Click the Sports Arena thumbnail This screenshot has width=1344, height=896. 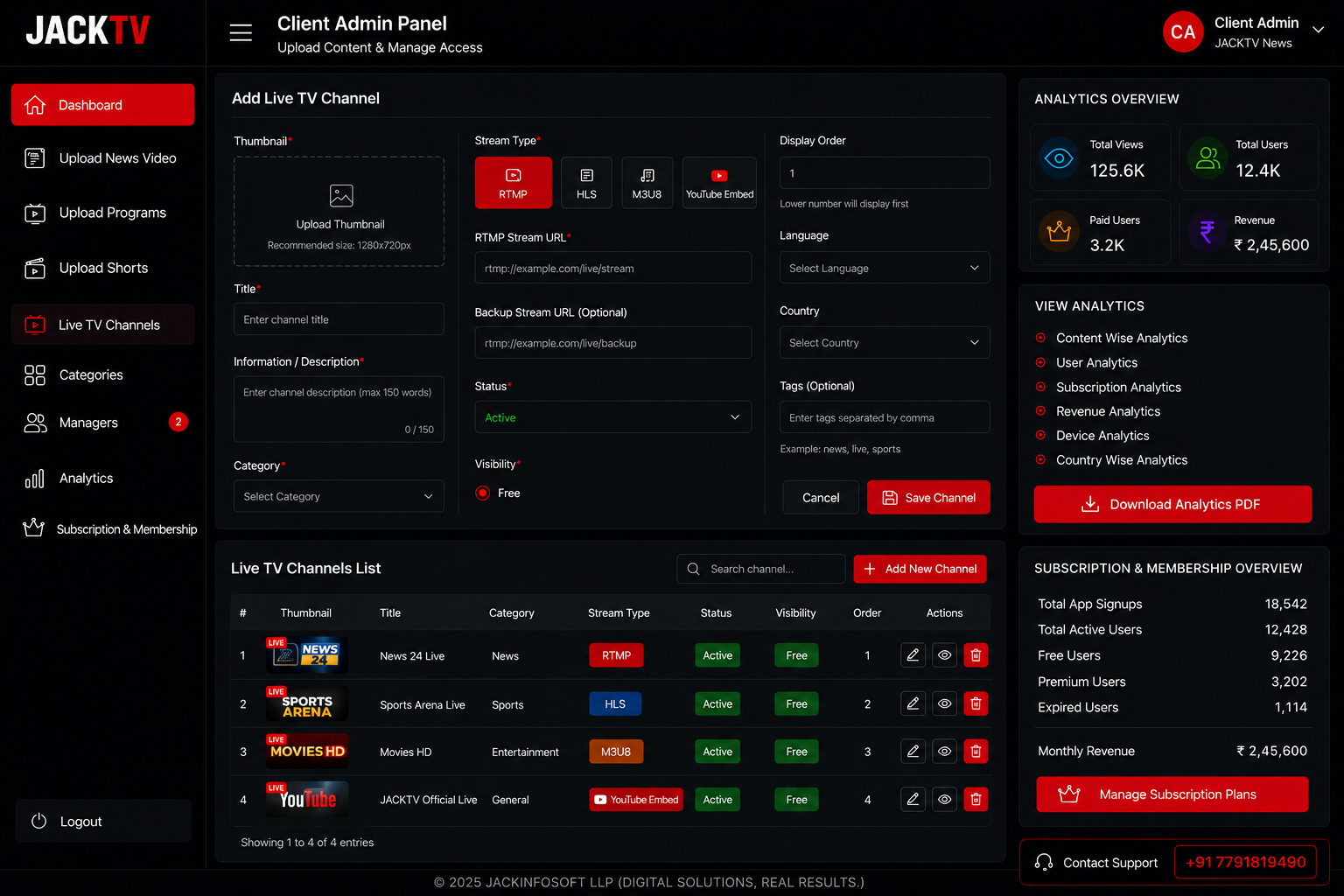(x=307, y=703)
